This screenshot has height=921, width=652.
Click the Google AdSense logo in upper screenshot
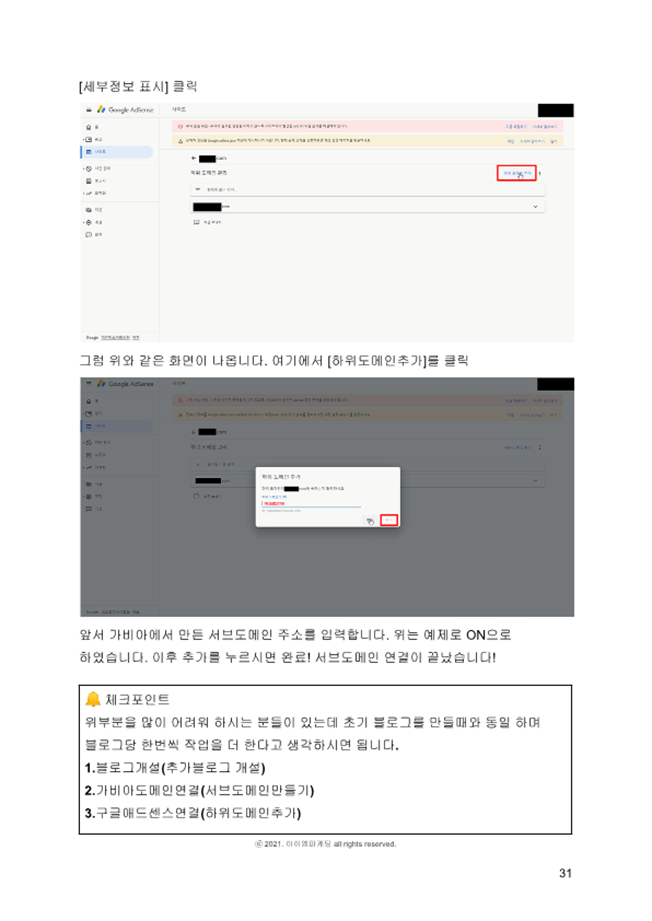coord(126,110)
